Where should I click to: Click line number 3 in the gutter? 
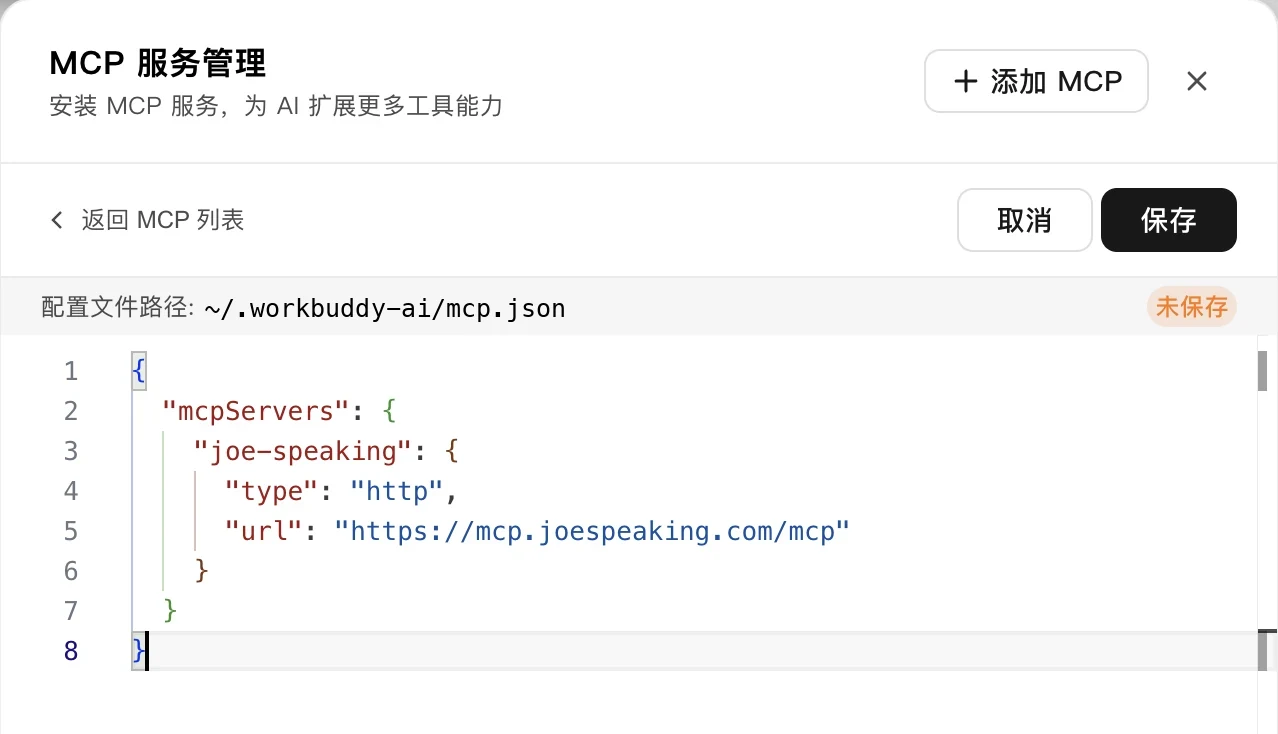(71, 451)
